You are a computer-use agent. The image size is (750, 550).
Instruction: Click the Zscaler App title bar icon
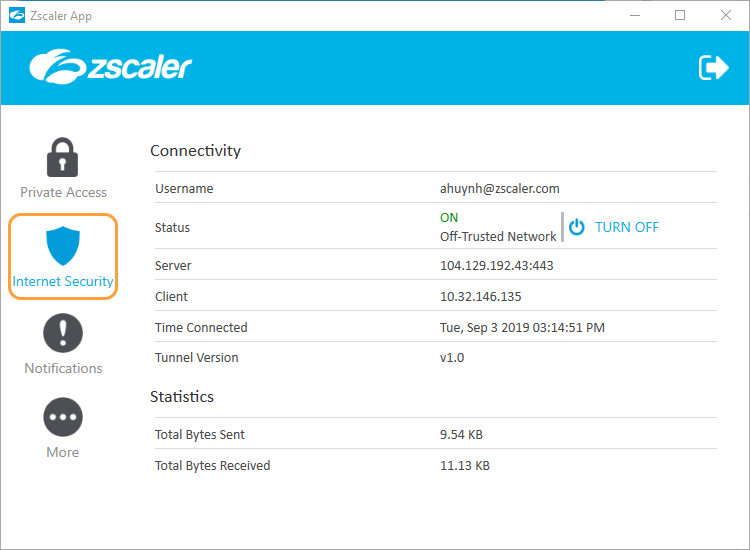tap(17, 15)
